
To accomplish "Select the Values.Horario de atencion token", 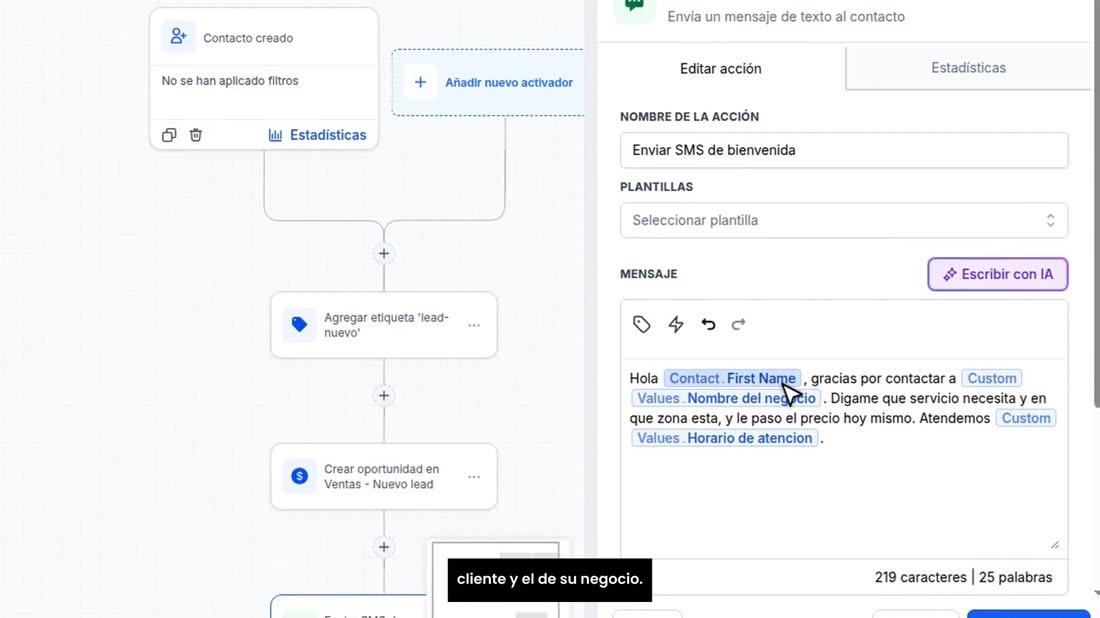I will tap(724, 438).
